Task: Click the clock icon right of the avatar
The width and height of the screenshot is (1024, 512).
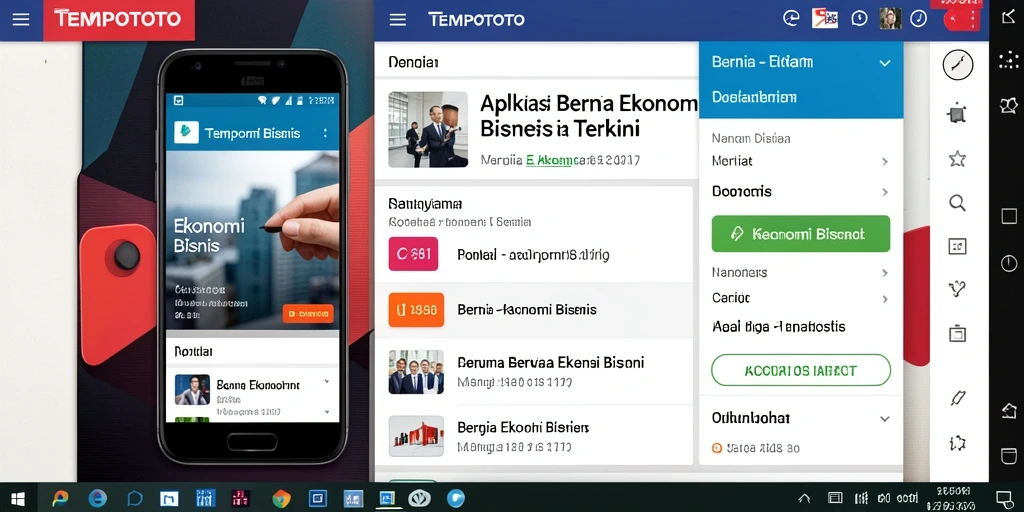Action: pos(919,19)
